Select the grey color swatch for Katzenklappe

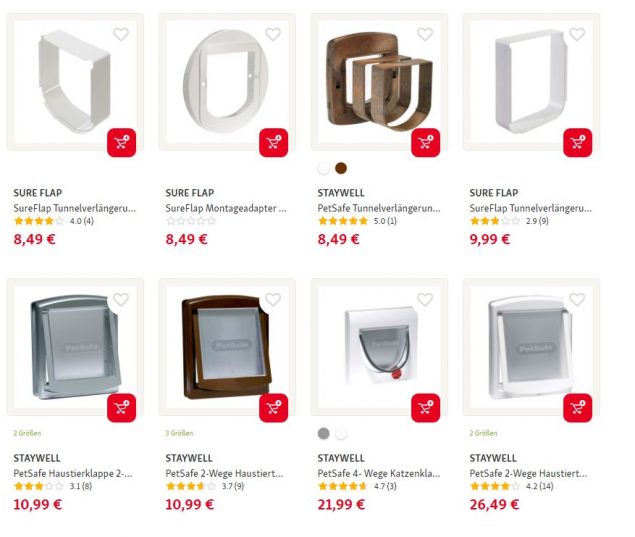tap(324, 433)
